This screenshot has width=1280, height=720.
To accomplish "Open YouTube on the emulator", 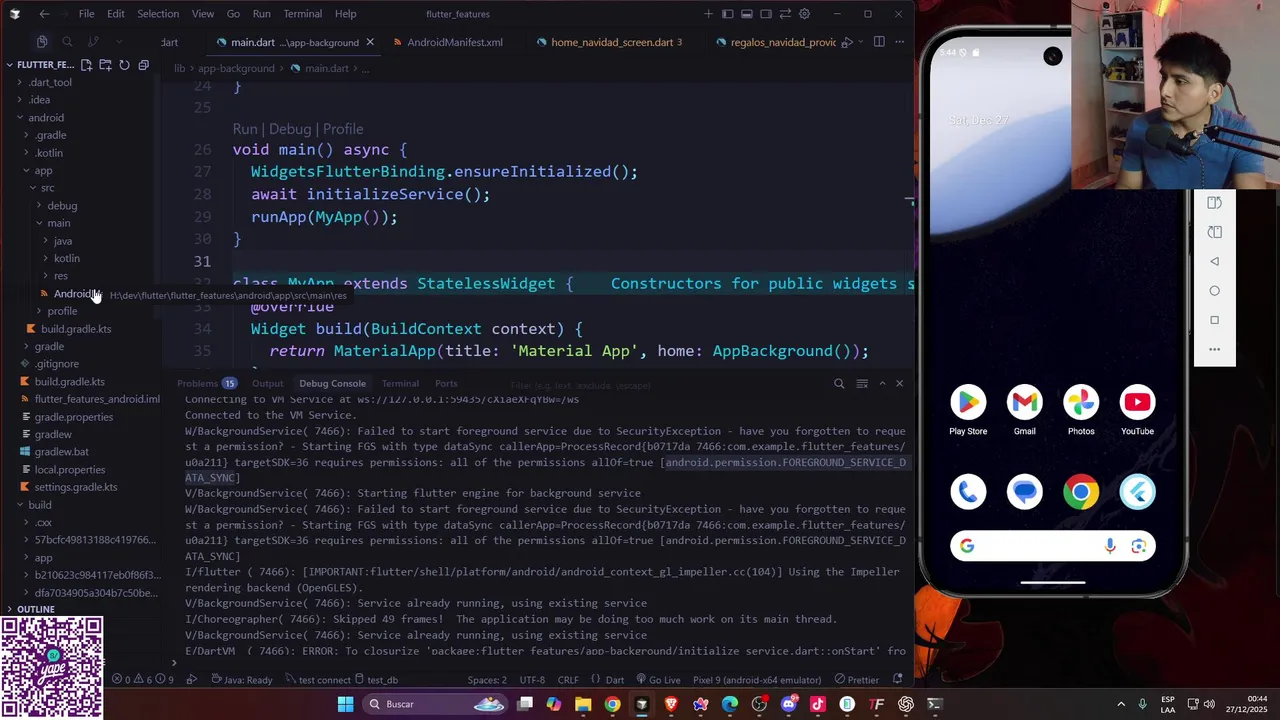I will [x=1137, y=402].
